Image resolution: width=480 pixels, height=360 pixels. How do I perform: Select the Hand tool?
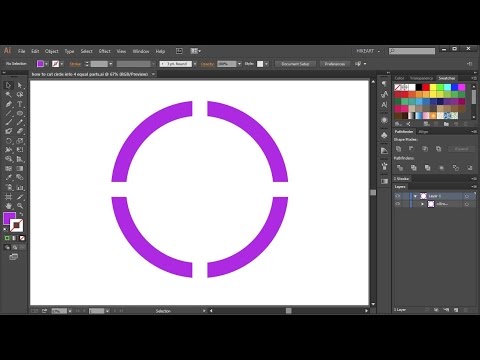tap(8, 206)
